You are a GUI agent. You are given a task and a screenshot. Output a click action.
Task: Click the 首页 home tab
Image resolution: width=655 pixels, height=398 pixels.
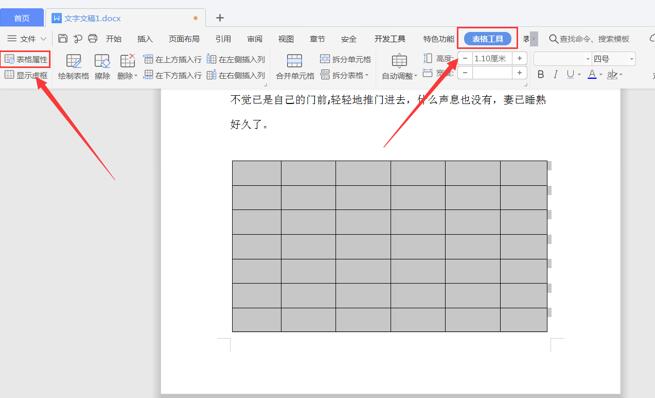click(22, 18)
